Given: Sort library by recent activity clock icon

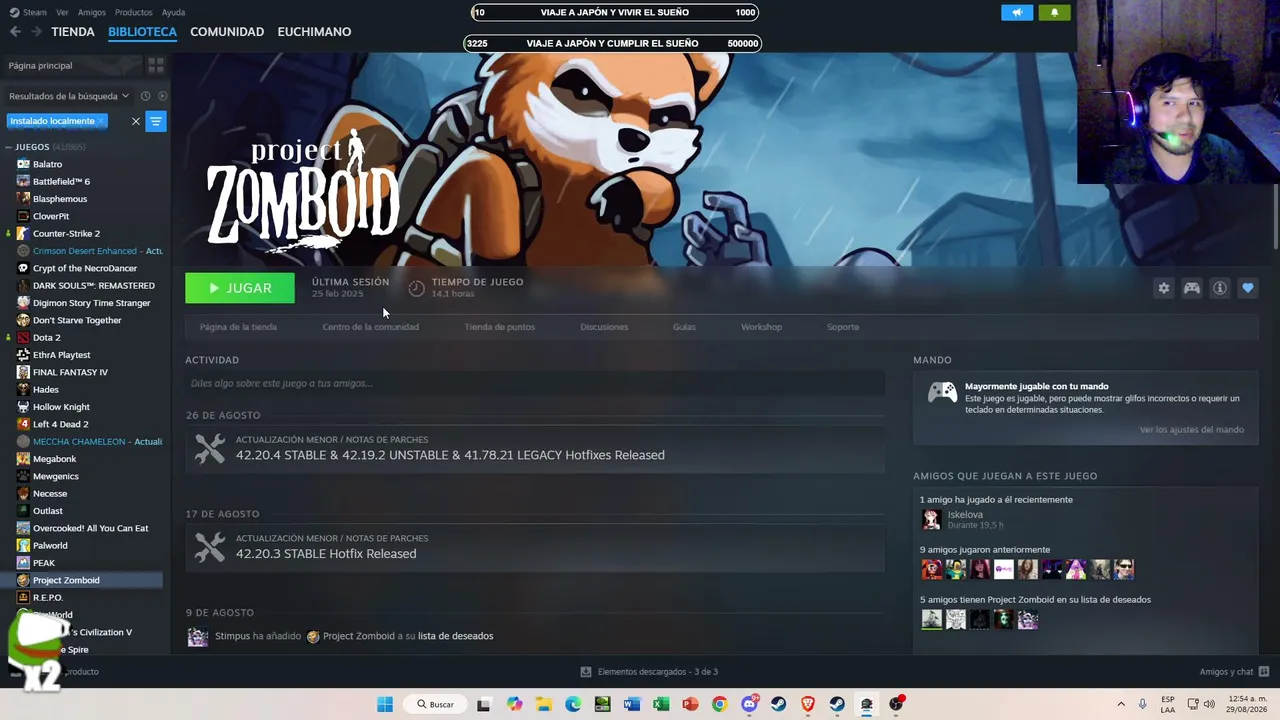Looking at the screenshot, I should click(145, 96).
